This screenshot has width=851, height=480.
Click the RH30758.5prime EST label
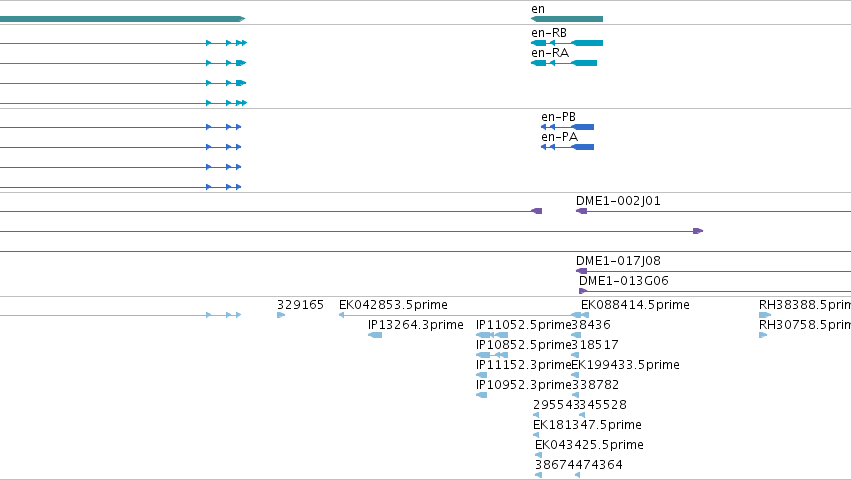tap(805, 325)
